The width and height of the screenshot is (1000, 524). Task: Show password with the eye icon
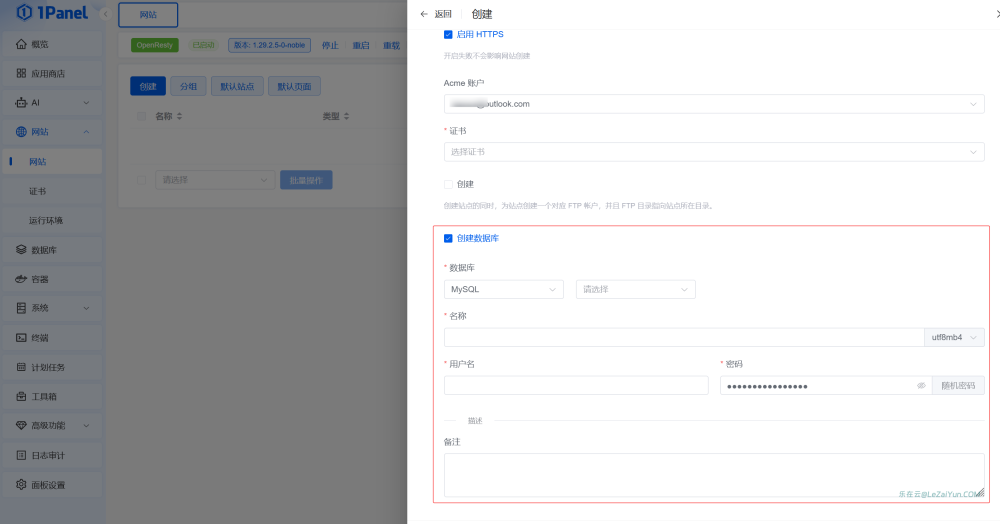point(921,386)
